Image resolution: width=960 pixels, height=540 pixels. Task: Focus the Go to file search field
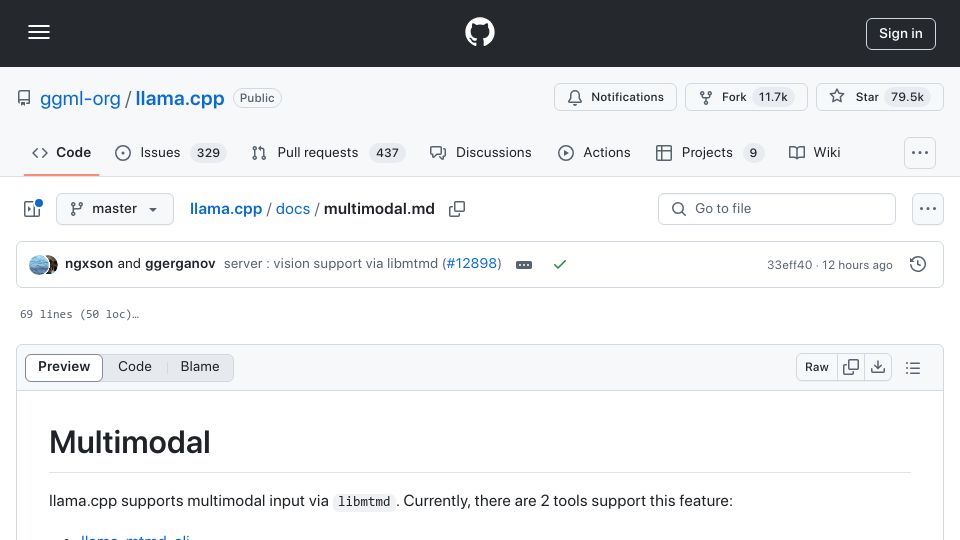pos(776,209)
